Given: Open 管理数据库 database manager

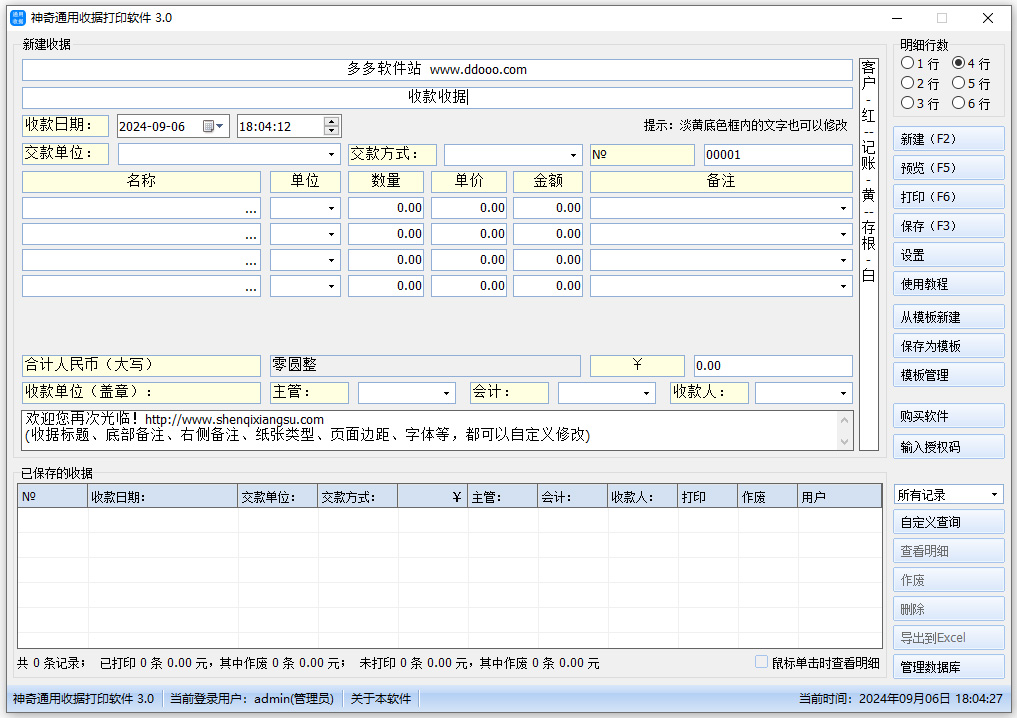Looking at the screenshot, I should pyautogui.click(x=948, y=666).
